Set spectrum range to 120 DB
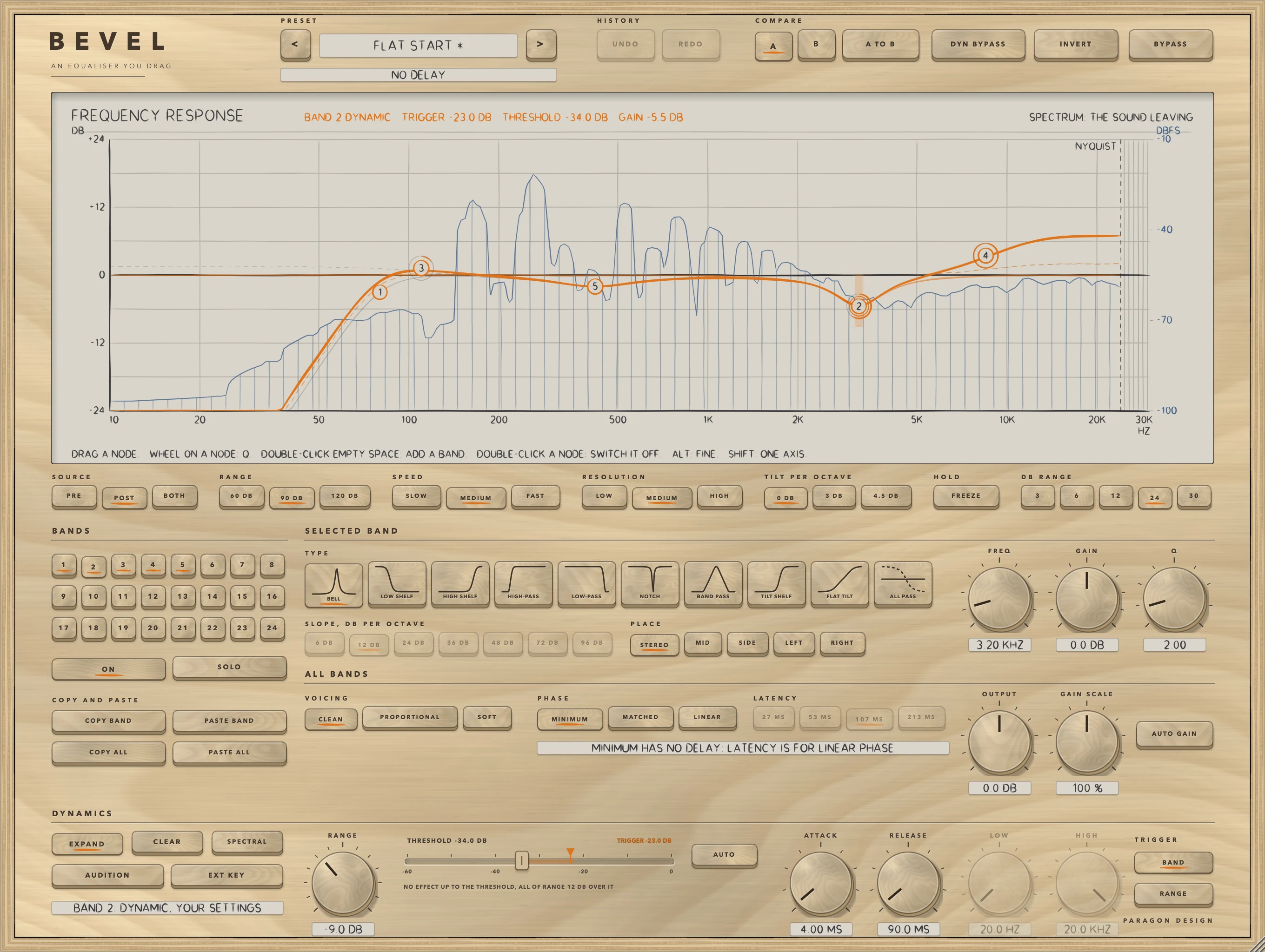The height and width of the screenshot is (952, 1265). [x=345, y=496]
